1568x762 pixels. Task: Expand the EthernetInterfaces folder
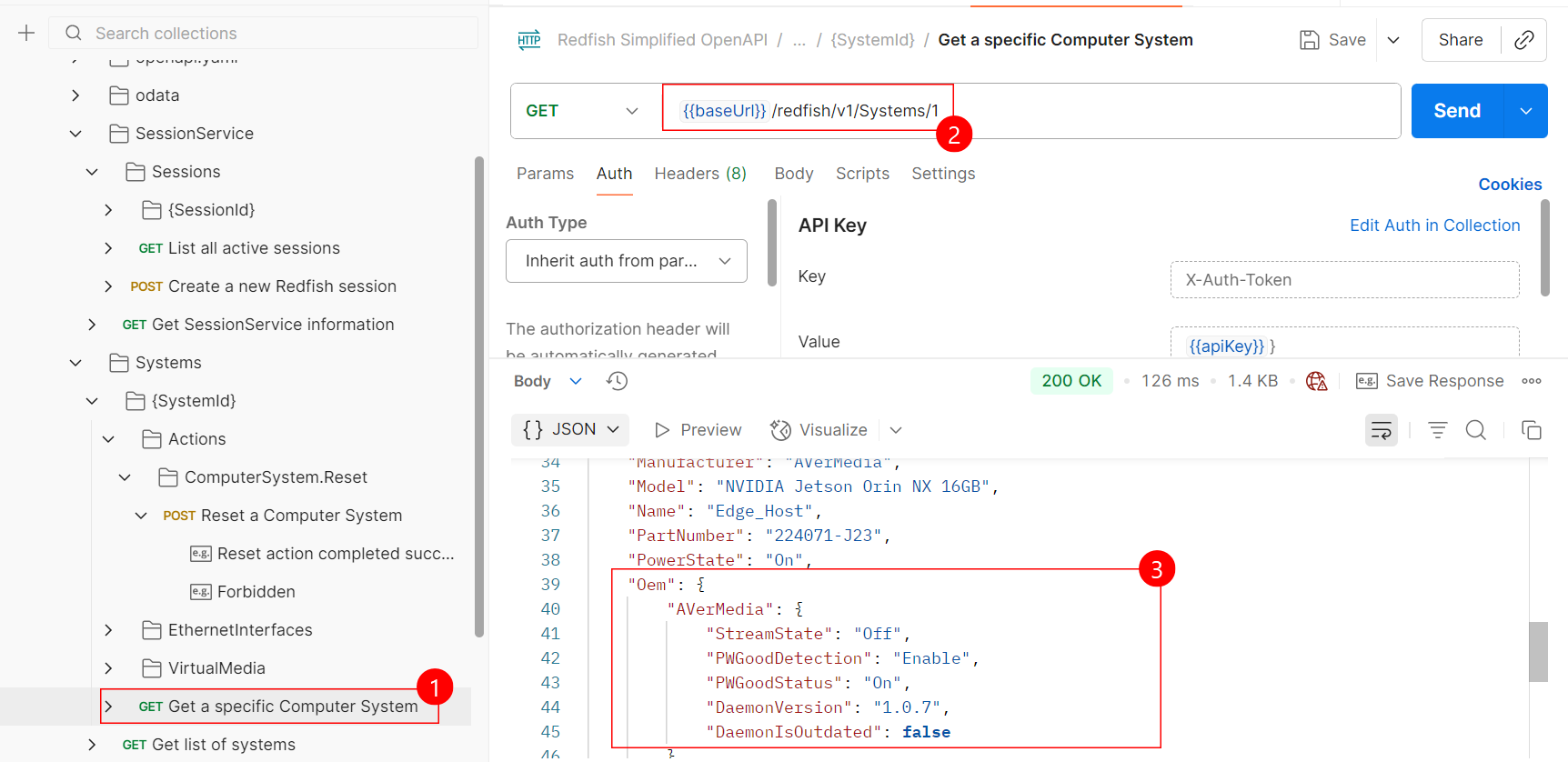click(x=108, y=630)
